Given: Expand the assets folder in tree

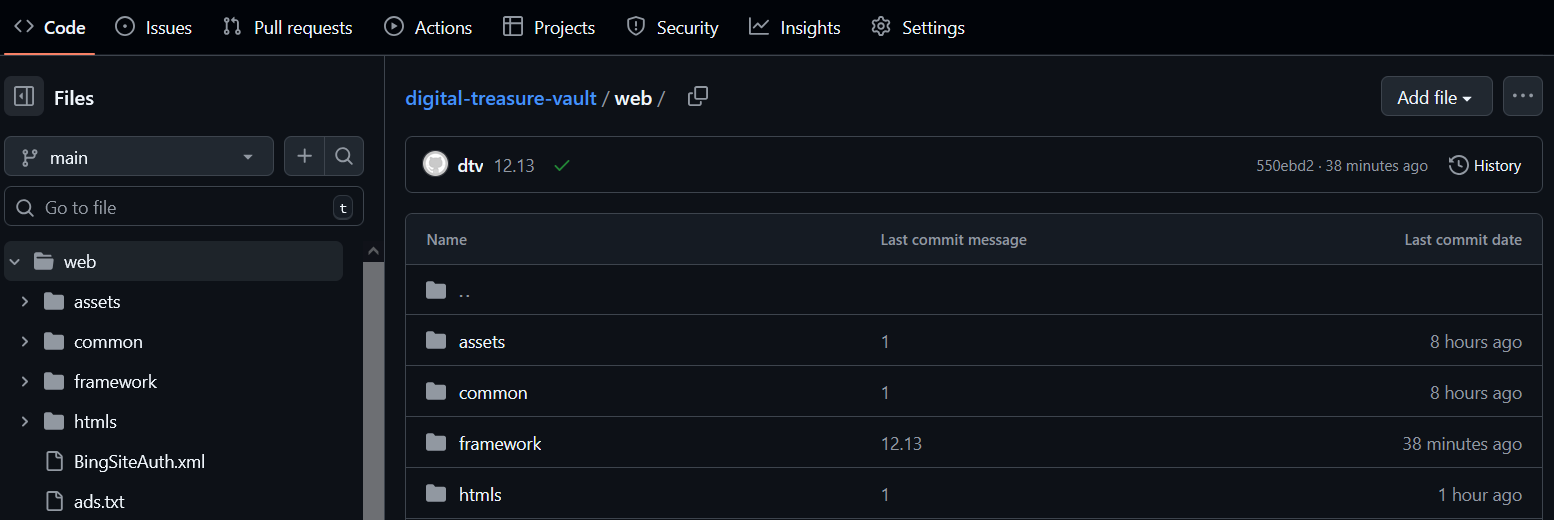Looking at the screenshot, I should pos(25,302).
